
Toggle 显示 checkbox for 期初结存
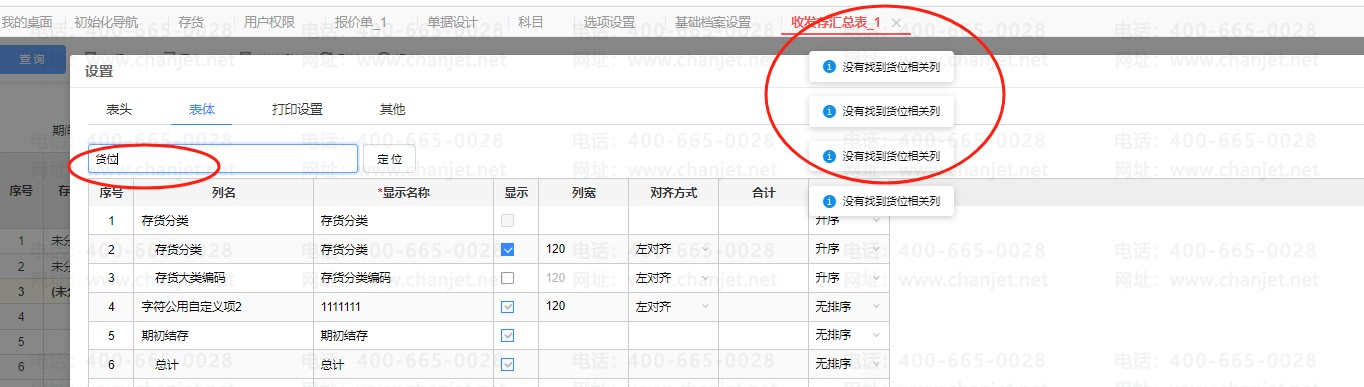[x=508, y=335]
